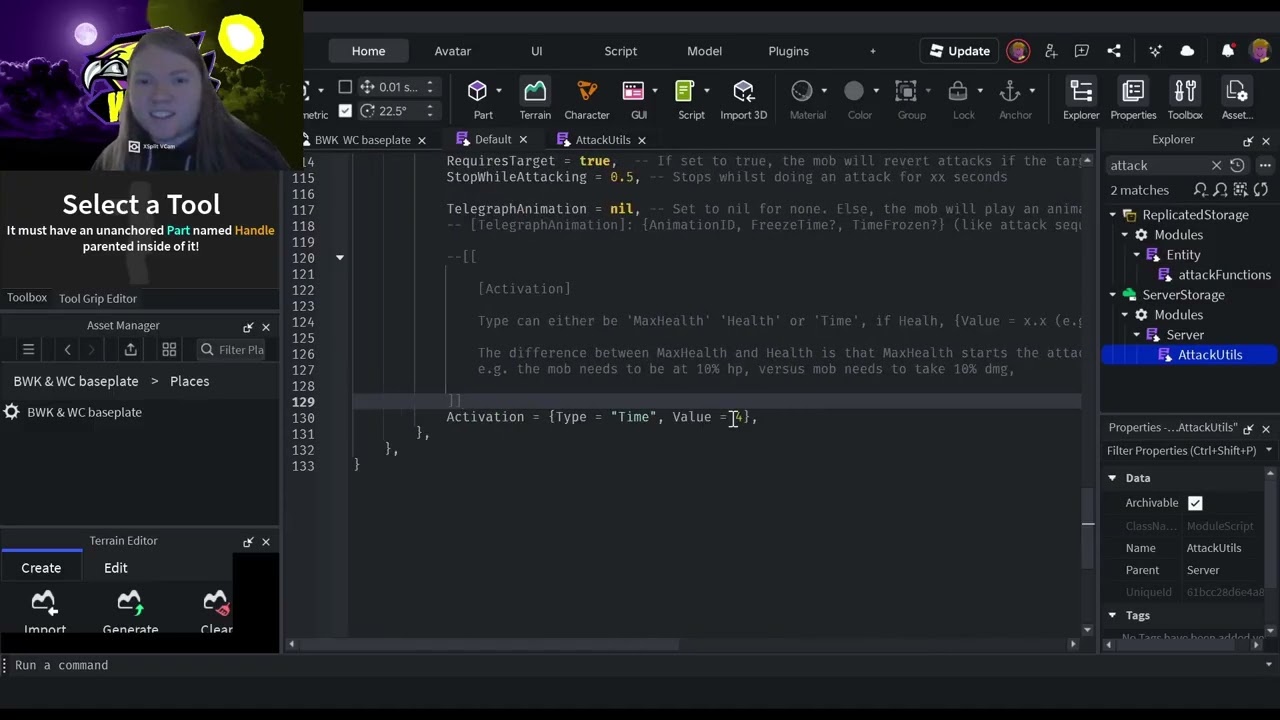Click the Script icon in the ribbon
The height and width of the screenshot is (720, 1280).
pyautogui.click(x=685, y=92)
